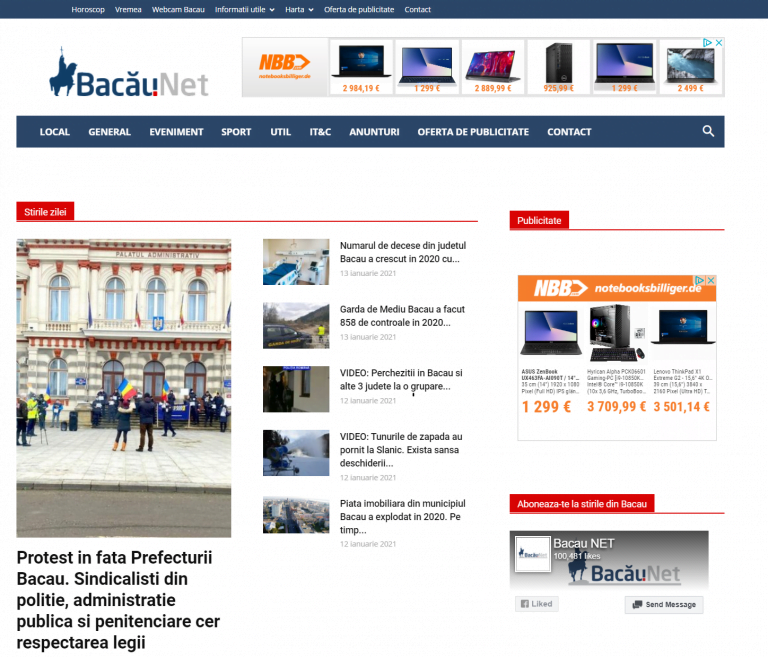768x657 pixels.
Task: Click the 2 984,19 € laptop in top banner
Action: 361,68
